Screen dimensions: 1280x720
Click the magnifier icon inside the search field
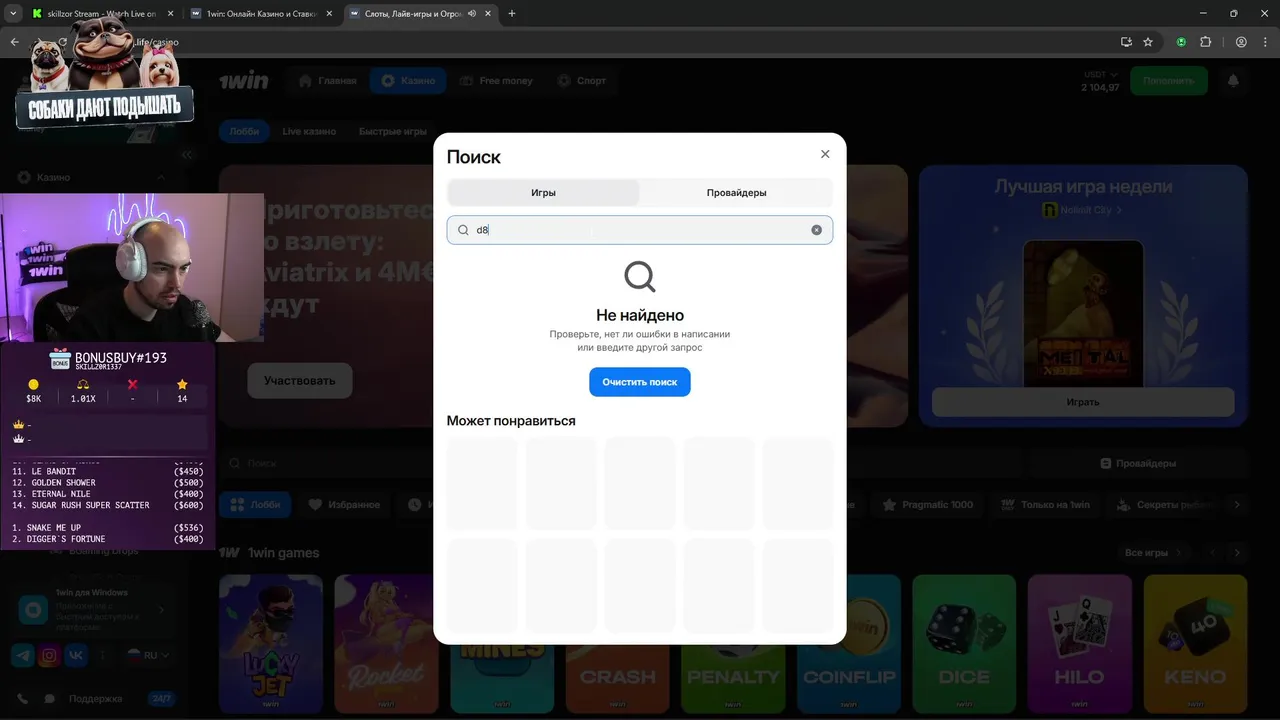(463, 230)
